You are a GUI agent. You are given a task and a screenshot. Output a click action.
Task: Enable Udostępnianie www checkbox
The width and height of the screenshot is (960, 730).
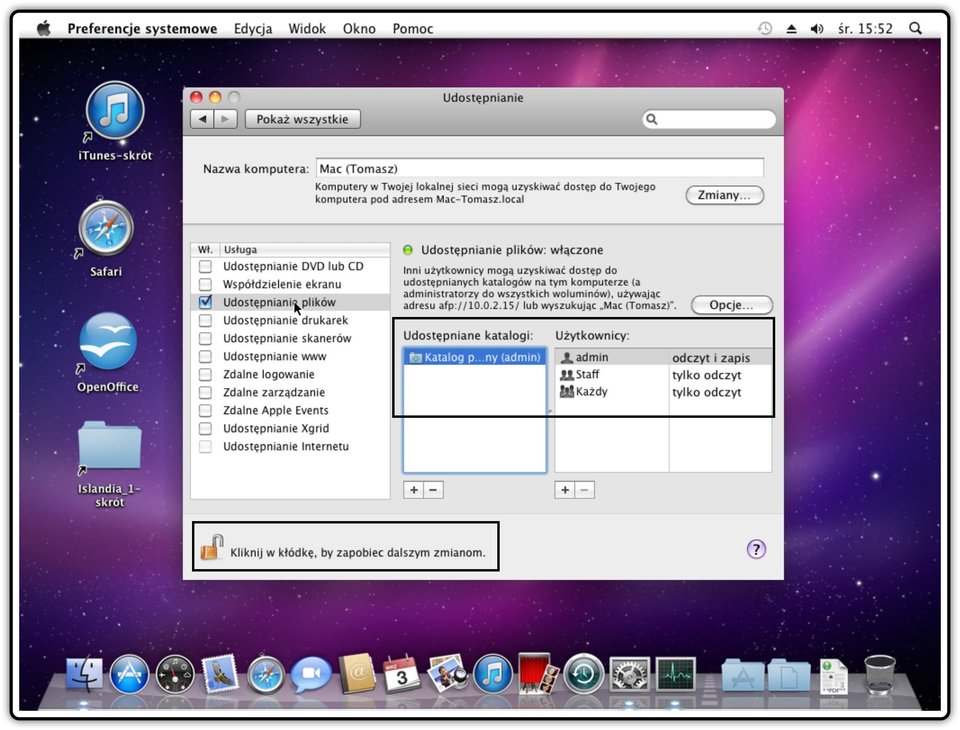coord(205,356)
